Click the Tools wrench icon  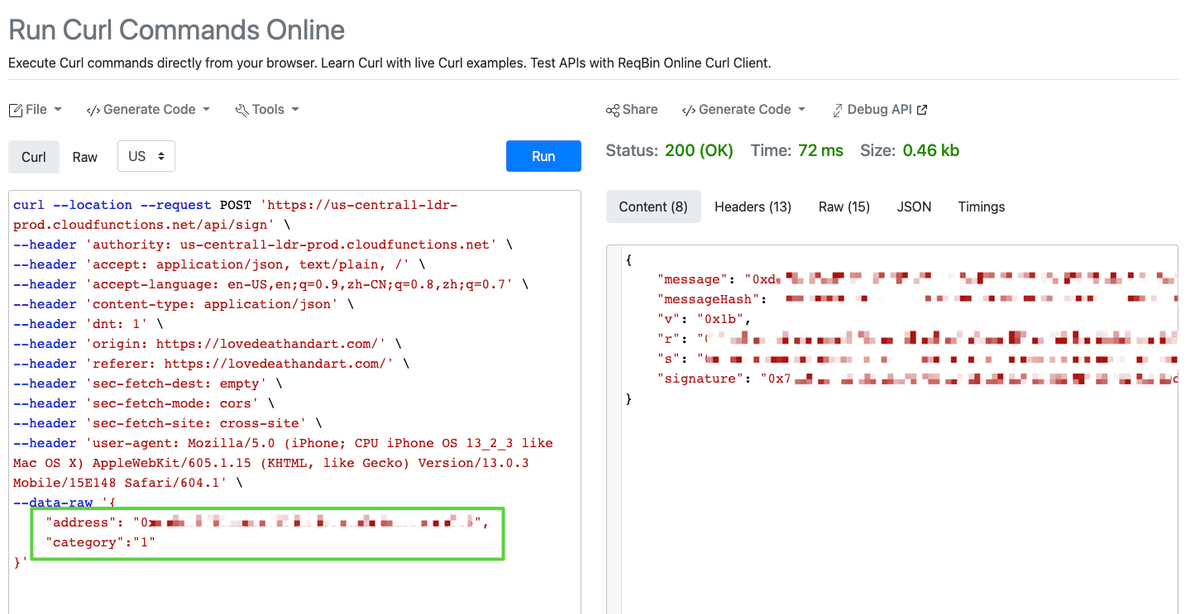[x=241, y=110]
